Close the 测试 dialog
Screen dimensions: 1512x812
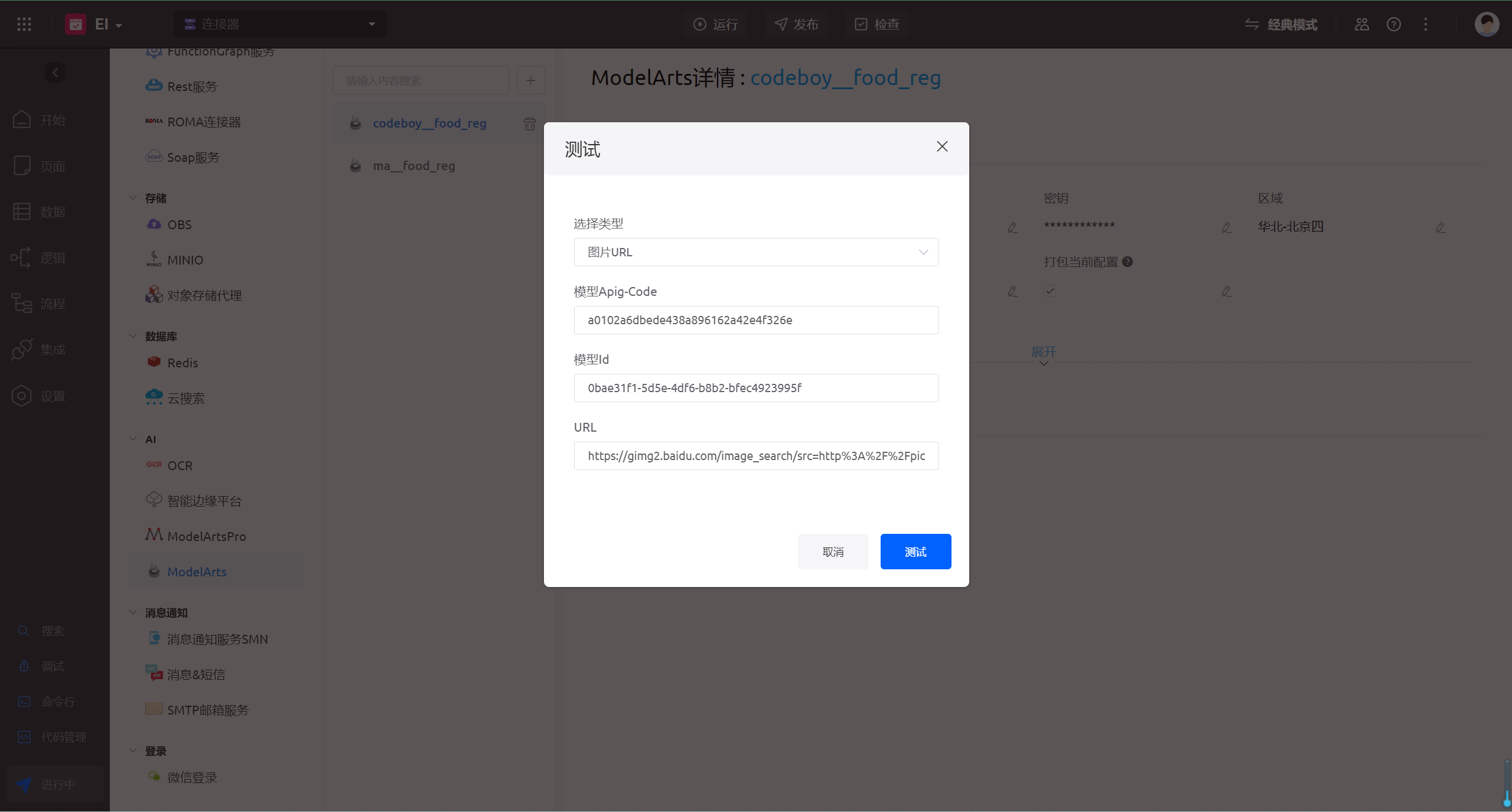[x=942, y=146]
